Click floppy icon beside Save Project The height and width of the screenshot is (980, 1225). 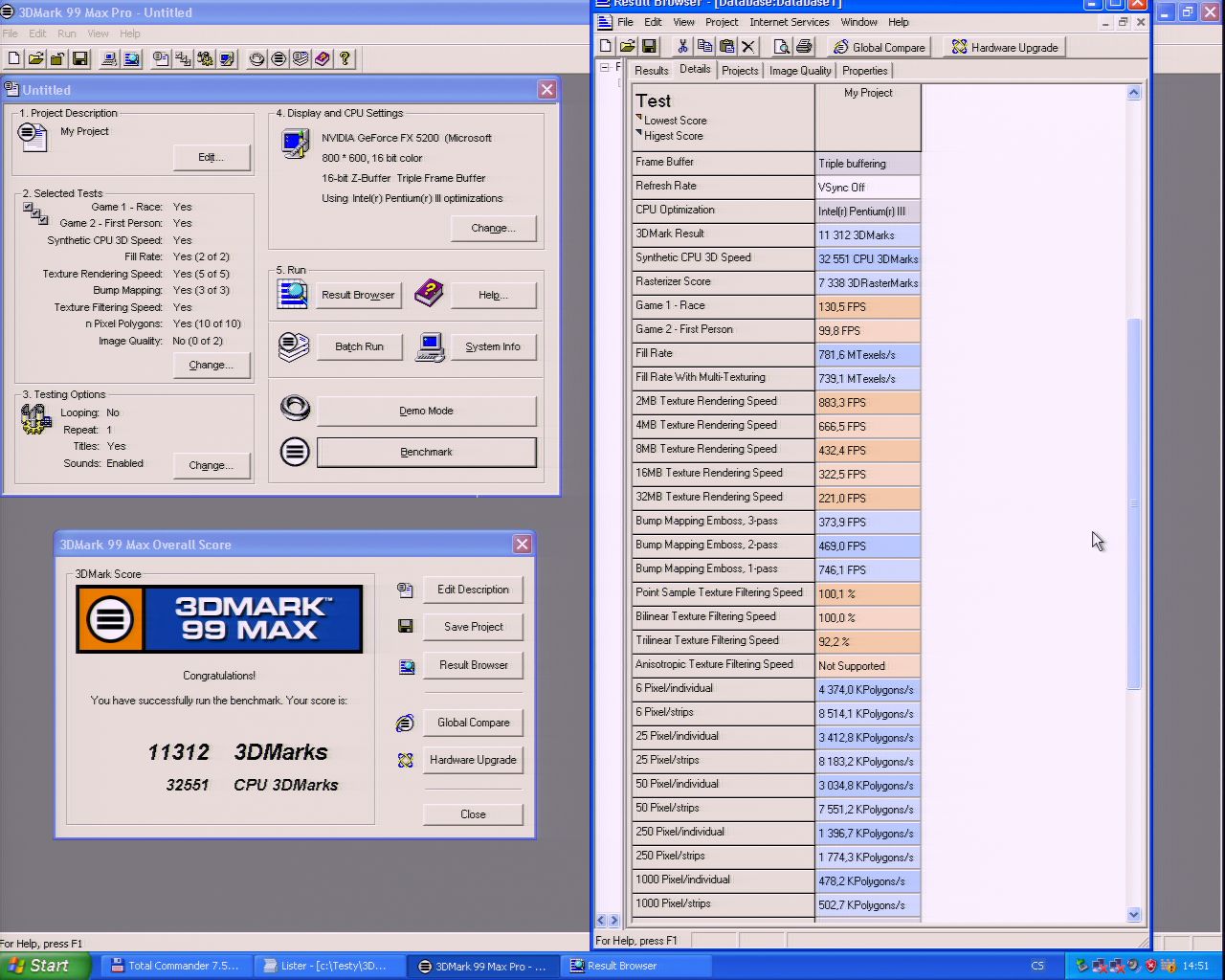(x=405, y=627)
